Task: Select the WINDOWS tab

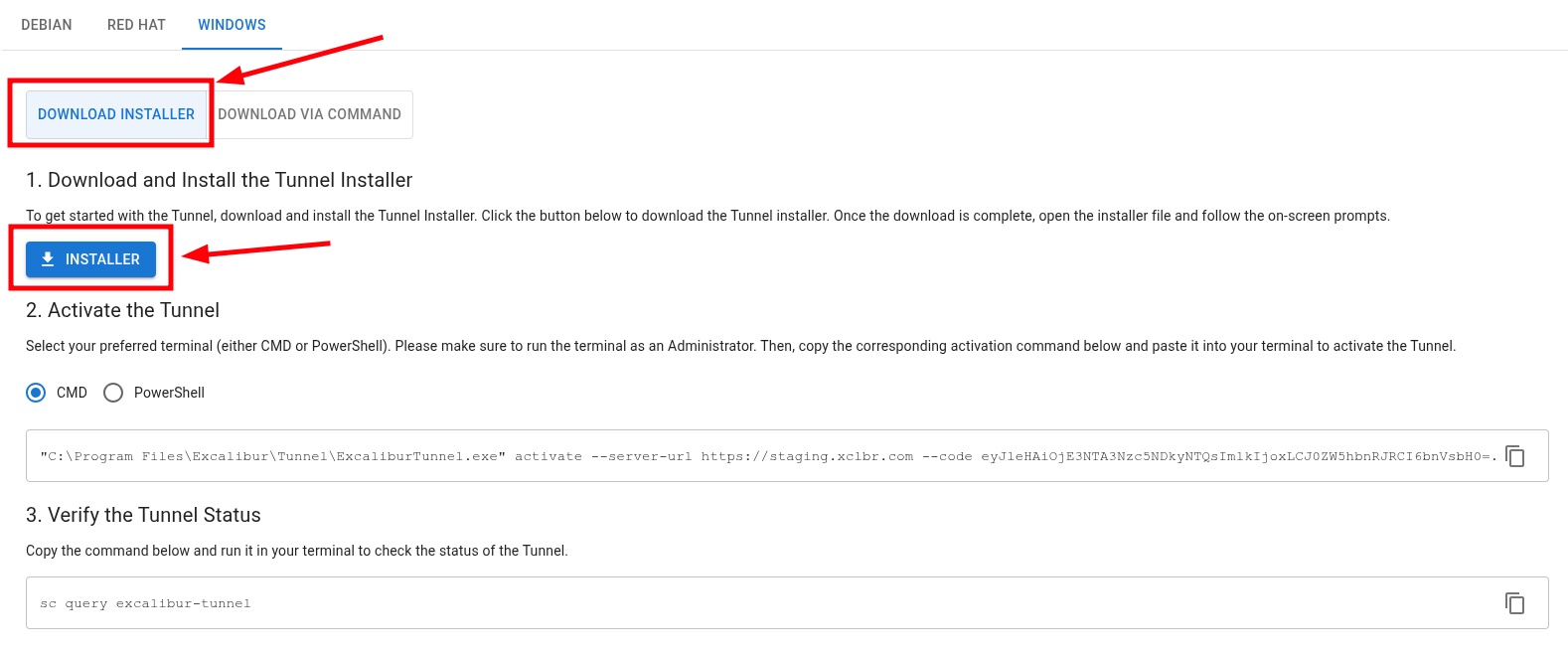Action: click(x=232, y=25)
